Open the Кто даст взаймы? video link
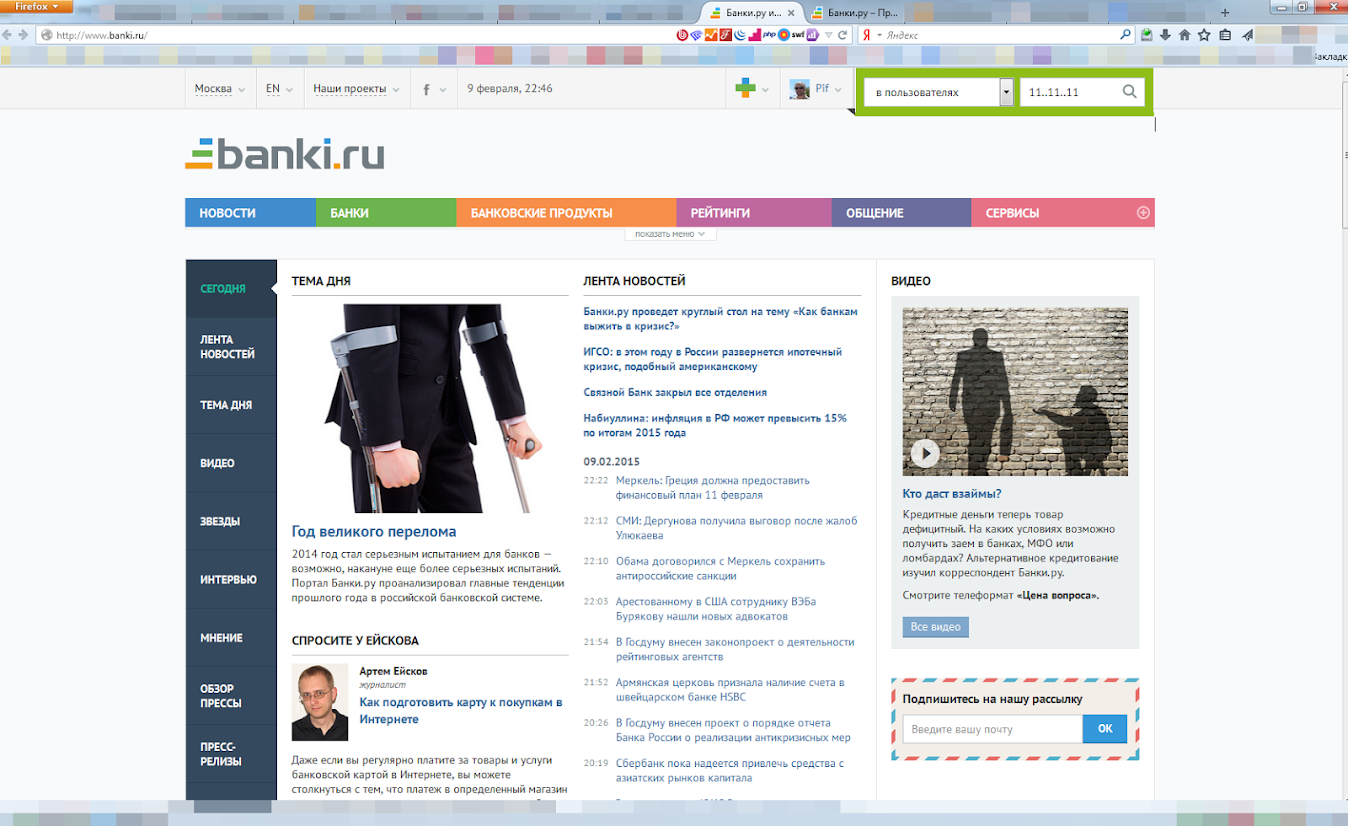The height and width of the screenshot is (826, 1348). [952, 494]
